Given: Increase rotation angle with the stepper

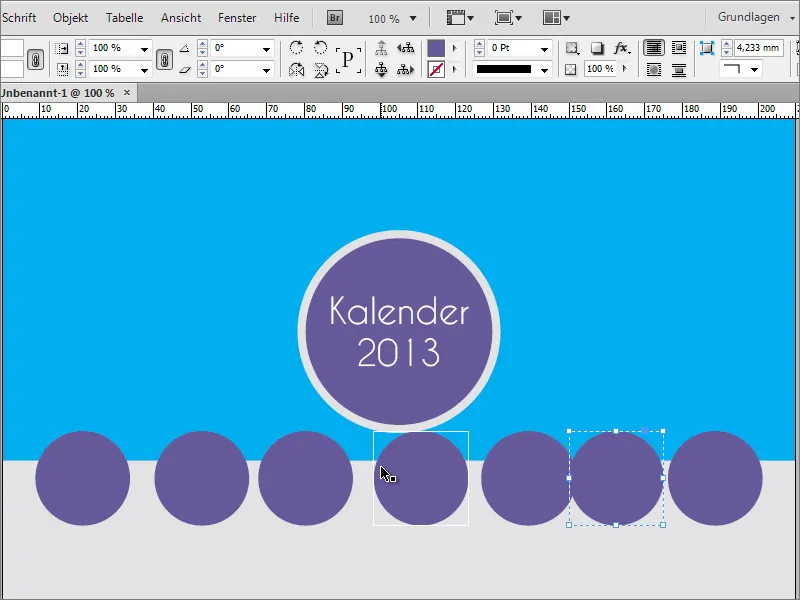Looking at the screenshot, I should tap(203, 44).
